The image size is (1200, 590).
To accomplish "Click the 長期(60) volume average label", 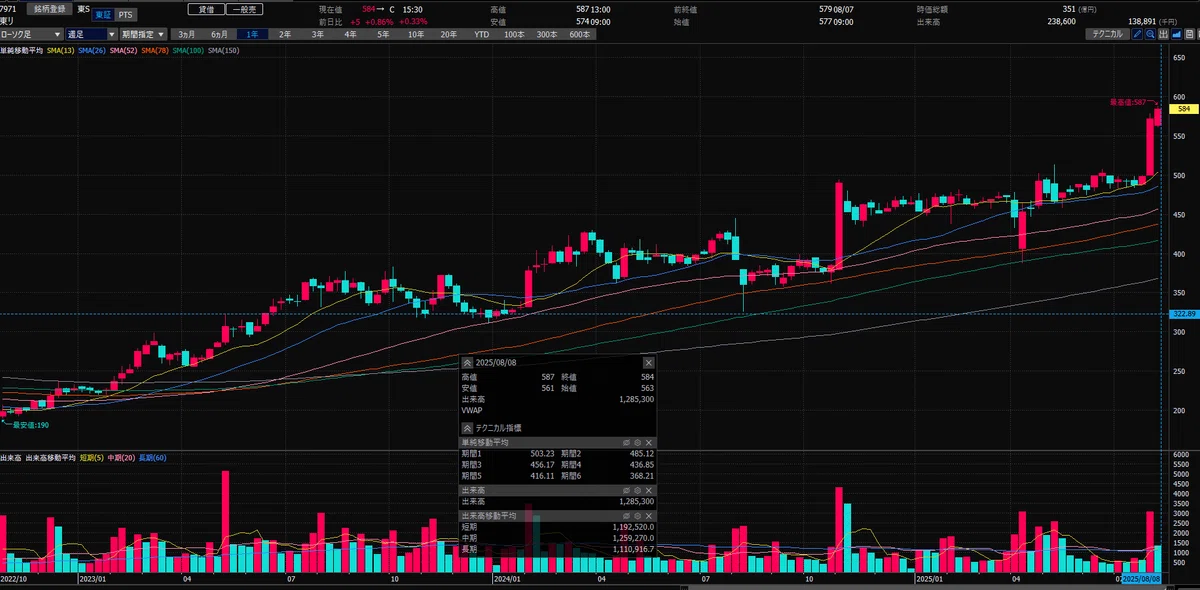I will pos(153,457).
